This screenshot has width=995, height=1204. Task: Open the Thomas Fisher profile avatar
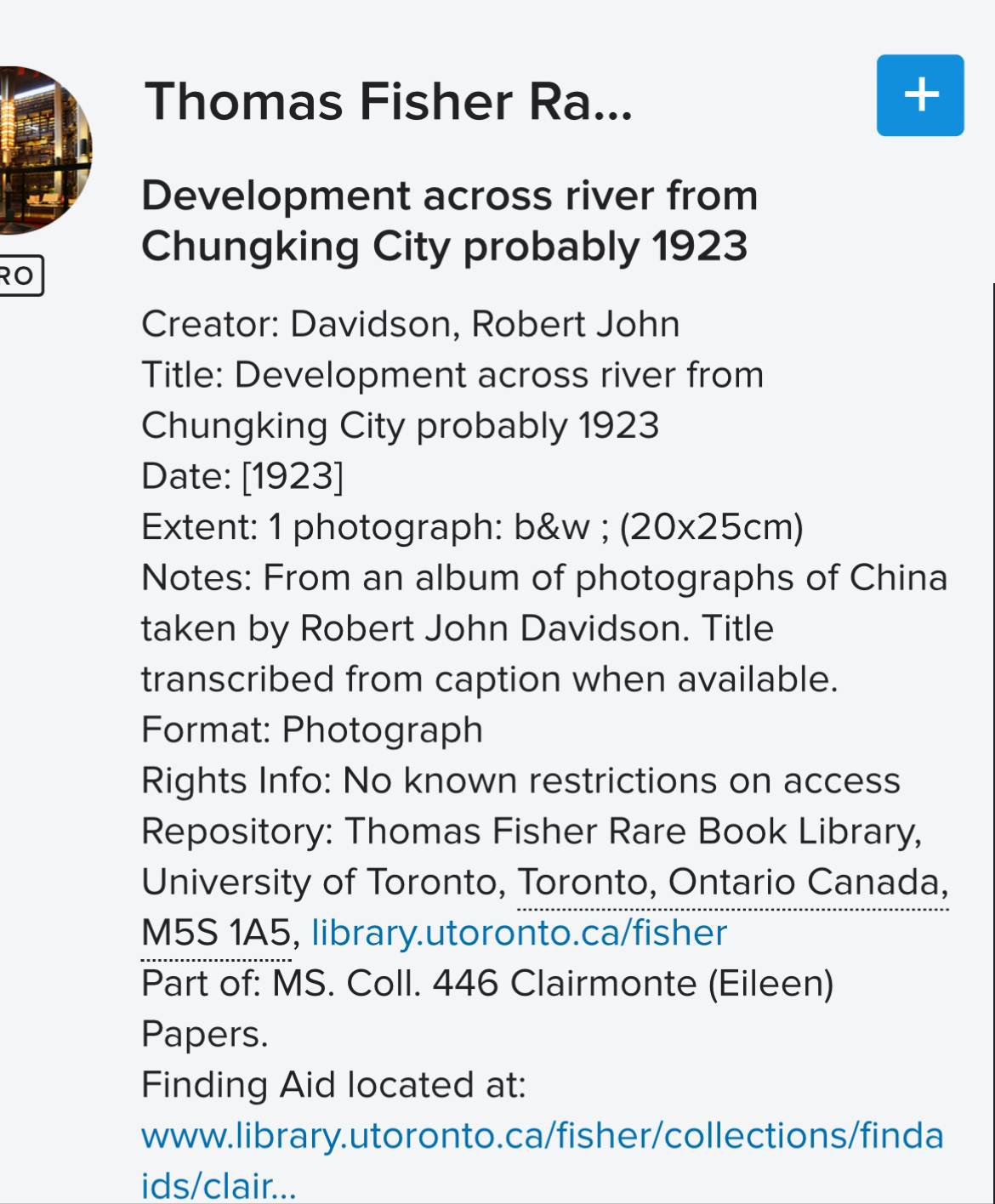pyautogui.click(x=43, y=150)
